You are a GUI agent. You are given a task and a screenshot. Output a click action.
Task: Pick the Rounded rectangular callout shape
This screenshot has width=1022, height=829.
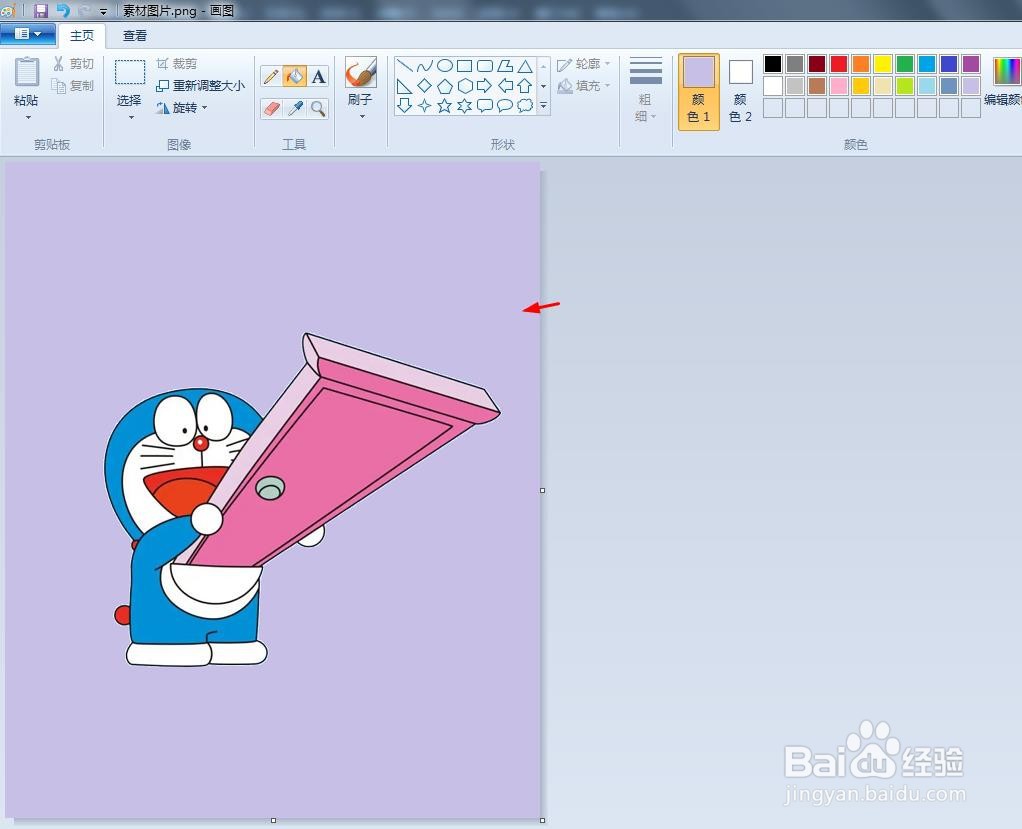[x=485, y=106]
